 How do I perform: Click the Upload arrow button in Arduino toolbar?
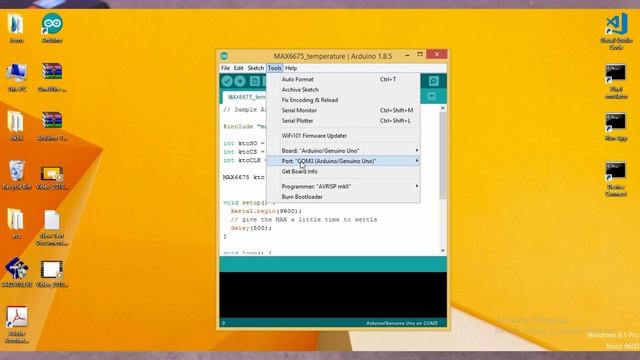(240, 81)
